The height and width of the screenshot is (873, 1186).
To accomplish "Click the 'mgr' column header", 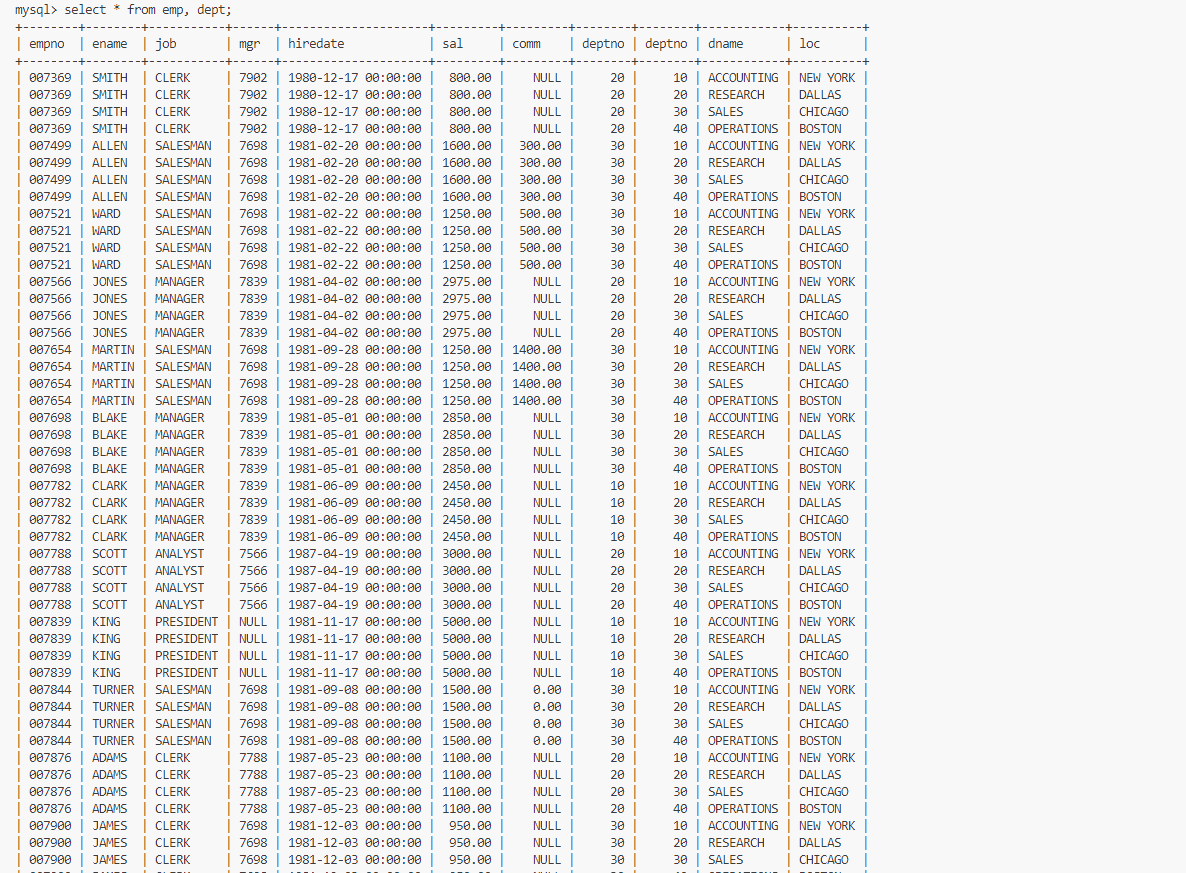I will (250, 44).
